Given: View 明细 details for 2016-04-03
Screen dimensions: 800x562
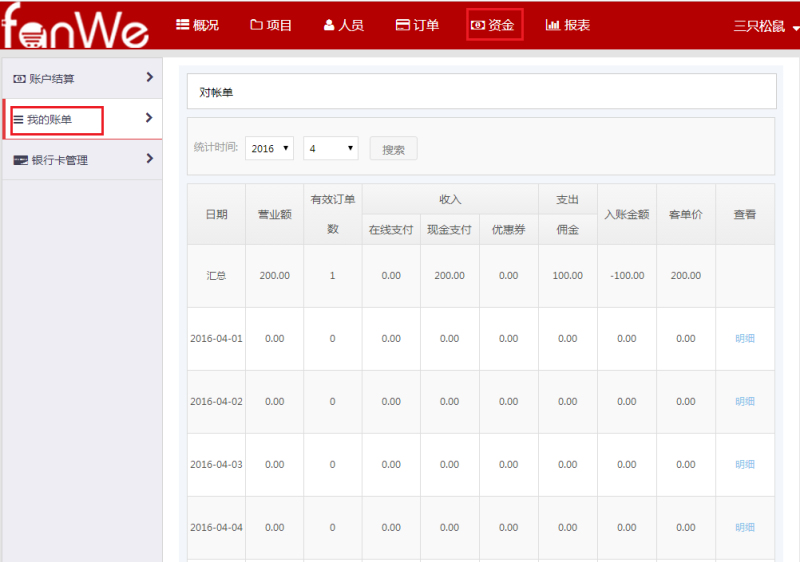Looking at the screenshot, I should (745, 465).
